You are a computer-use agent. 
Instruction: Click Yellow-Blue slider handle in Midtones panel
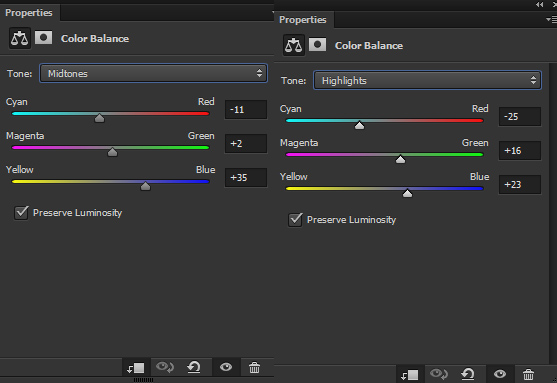tap(145, 186)
